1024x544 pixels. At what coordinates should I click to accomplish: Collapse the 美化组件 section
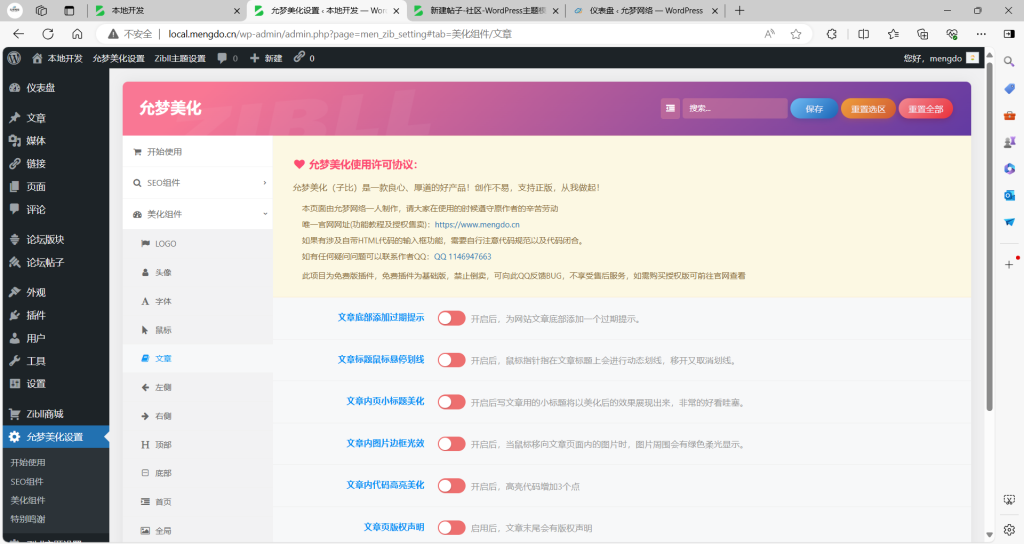[197, 214]
